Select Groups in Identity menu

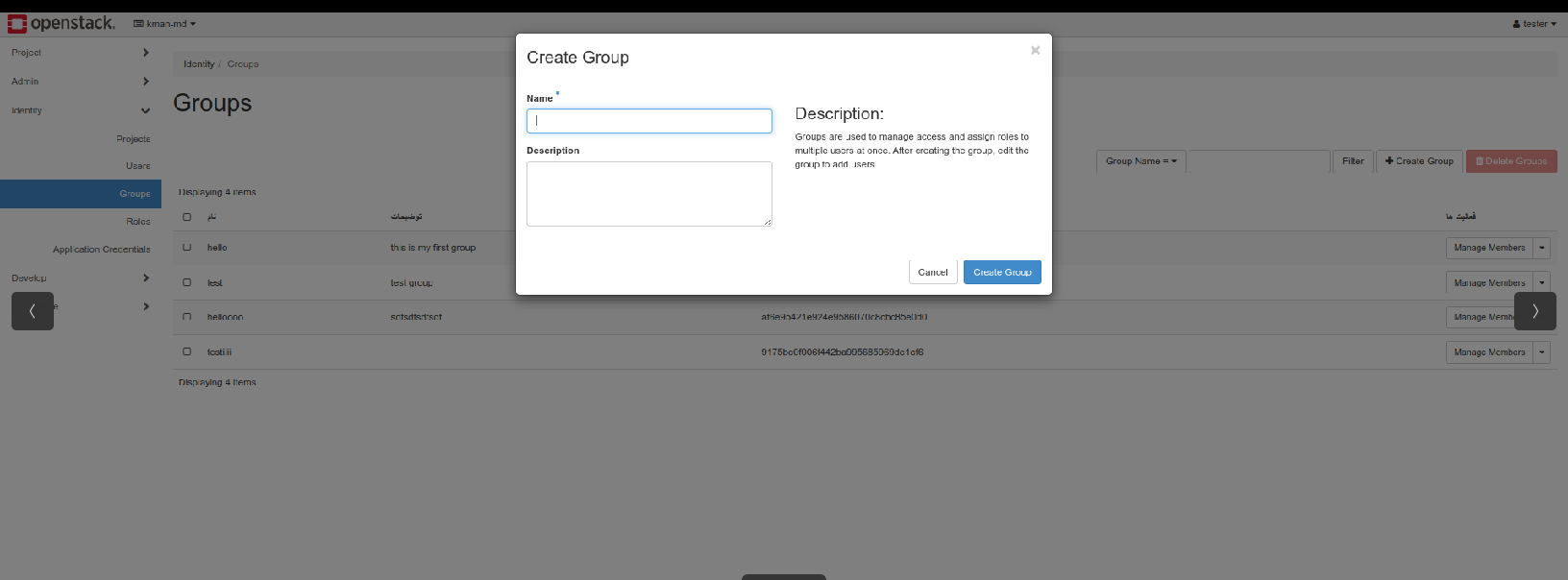tap(81, 194)
